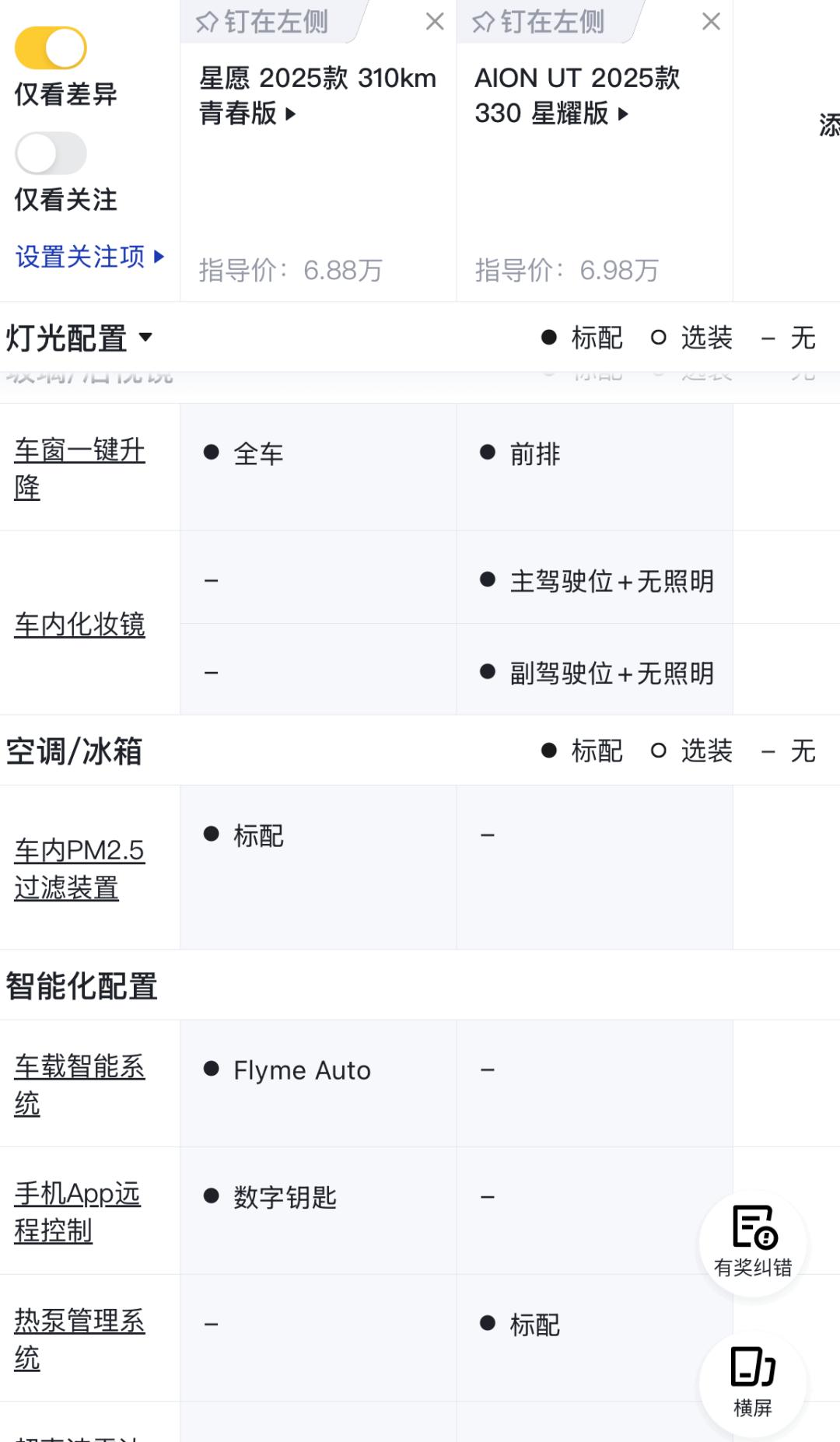This screenshot has height=1442, width=840.
Task: Pin AION UT 2025款 column to the left
Action: [x=538, y=22]
